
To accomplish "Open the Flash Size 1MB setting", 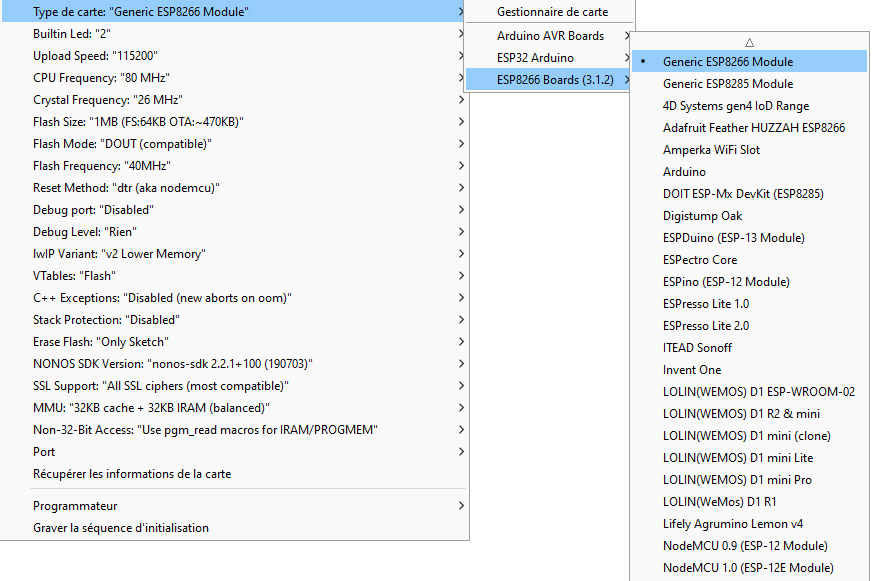I will tap(234, 122).
